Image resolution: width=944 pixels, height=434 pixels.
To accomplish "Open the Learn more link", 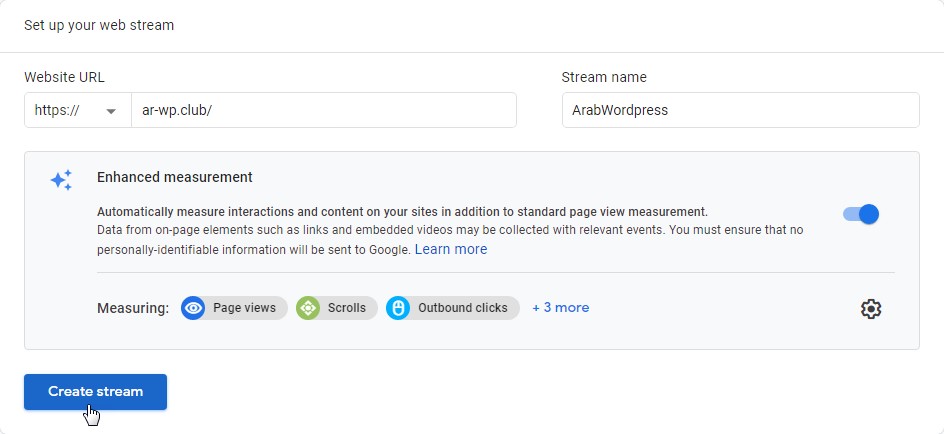I will 451,249.
